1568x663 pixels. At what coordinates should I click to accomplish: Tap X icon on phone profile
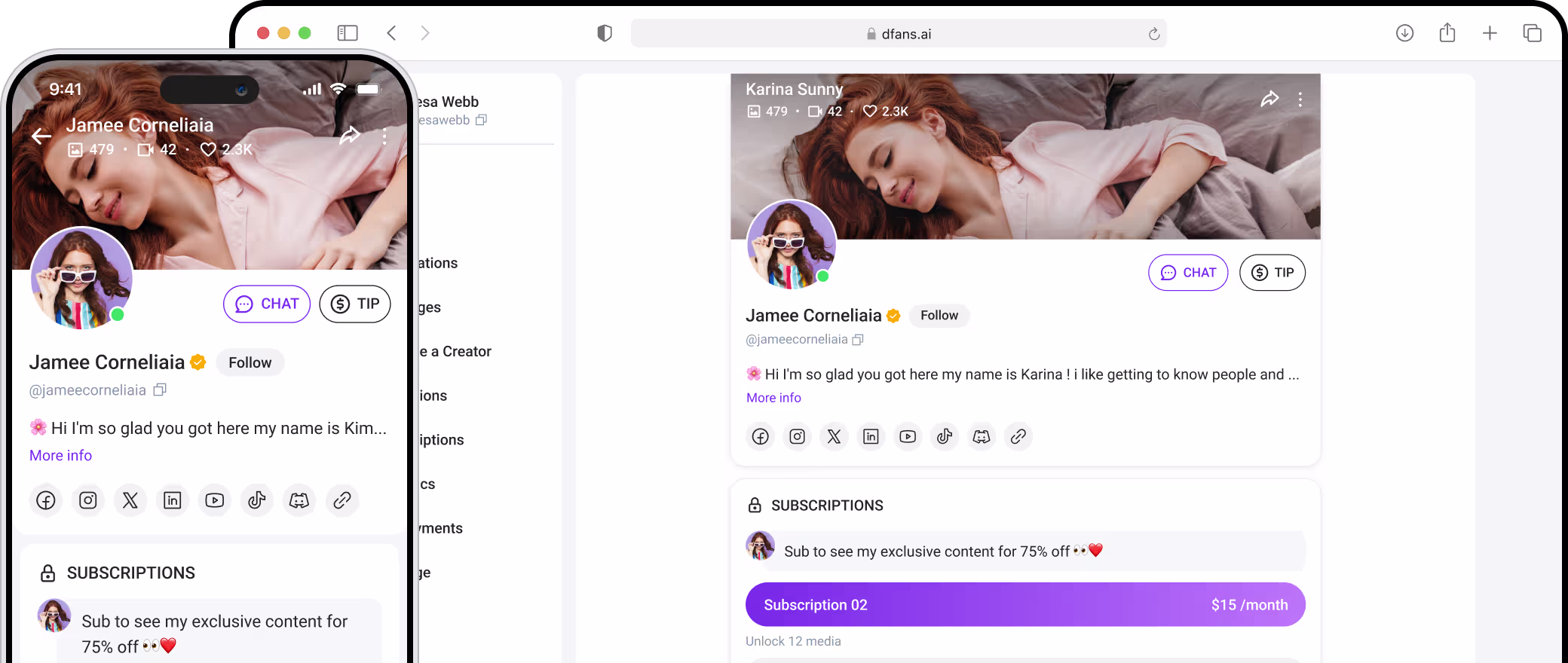click(x=130, y=500)
